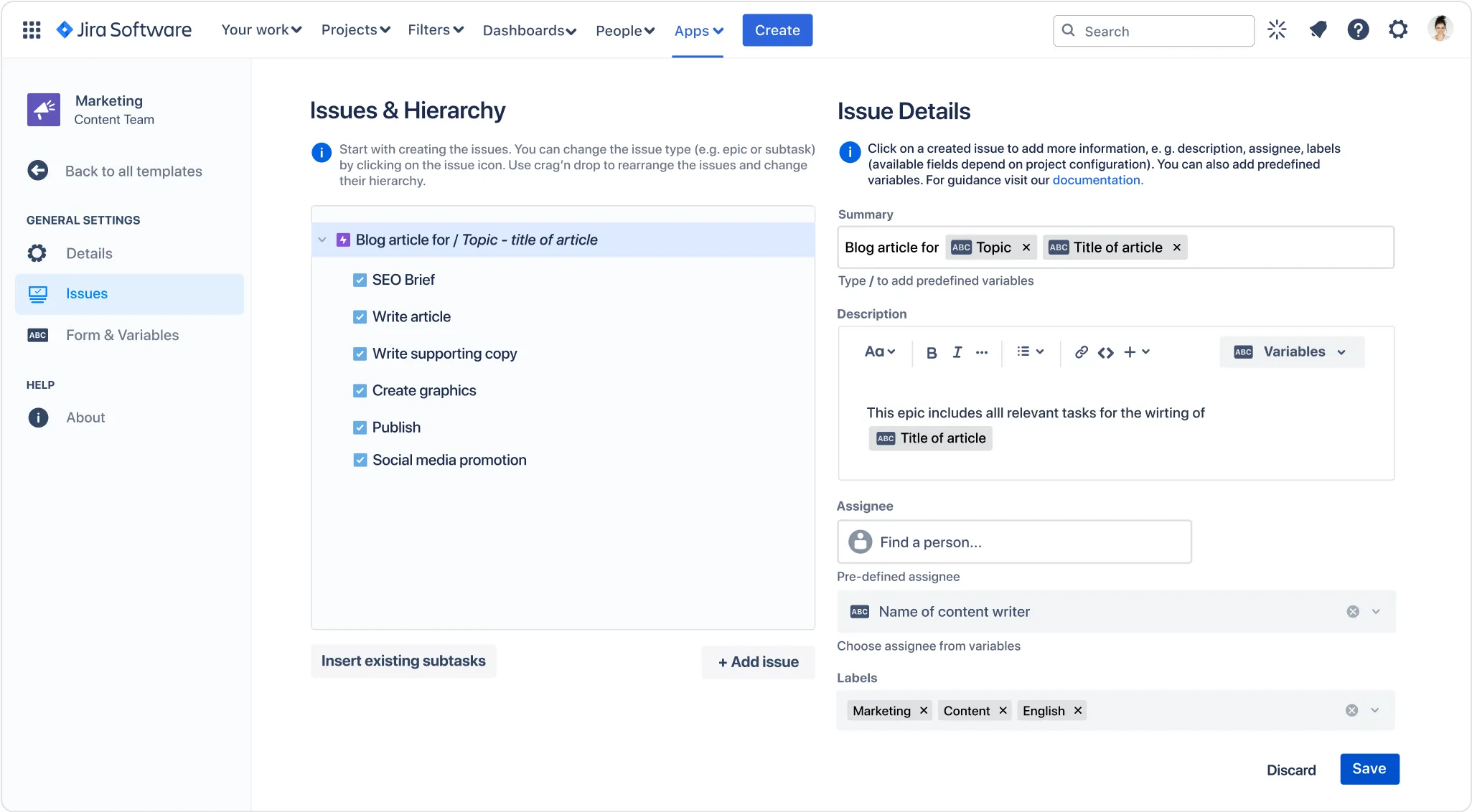Toggle italic formatting in description

coord(957,352)
